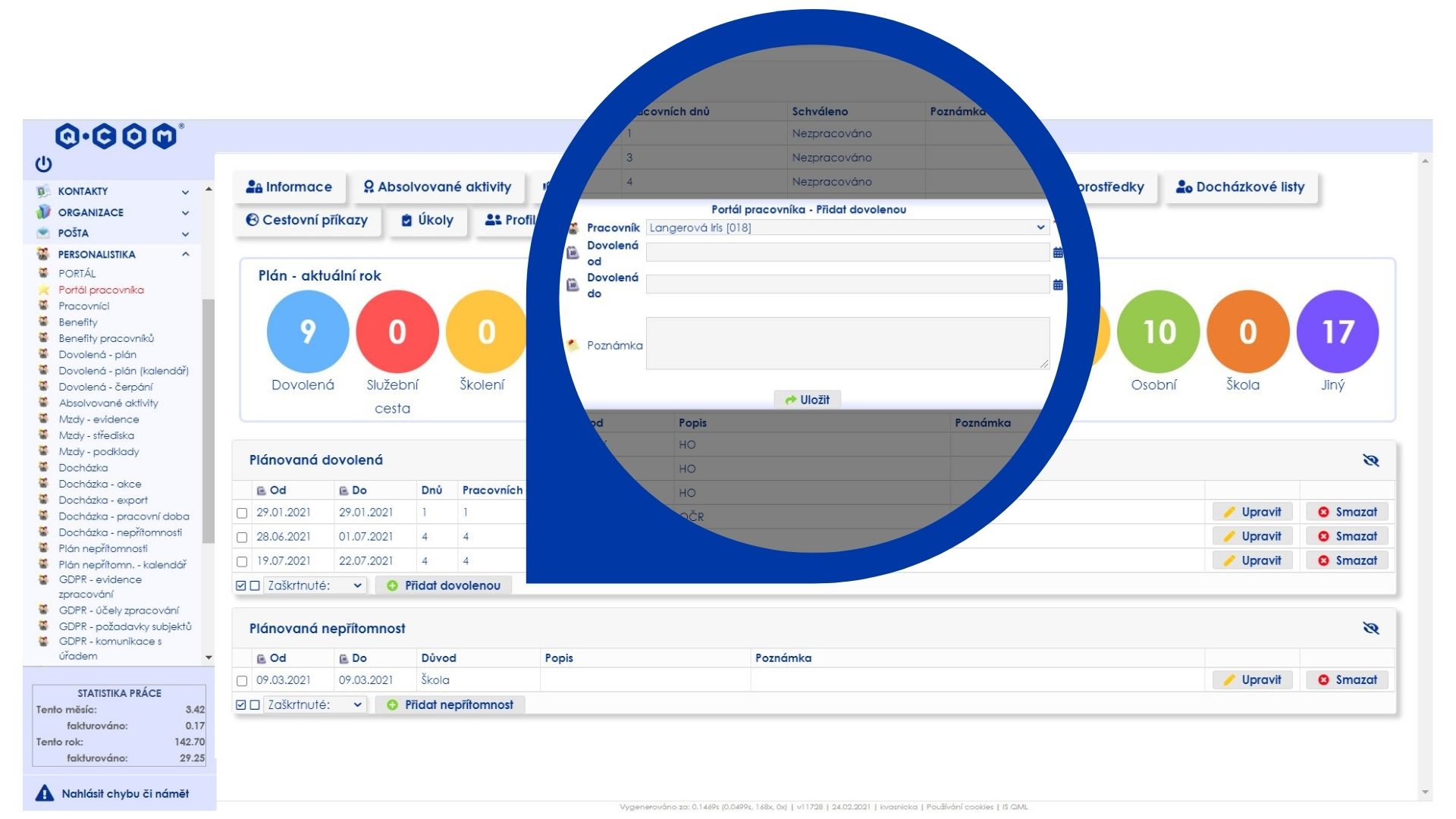Expand the Organizace menu section
The width and height of the screenshot is (1456, 819).
tap(185, 213)
